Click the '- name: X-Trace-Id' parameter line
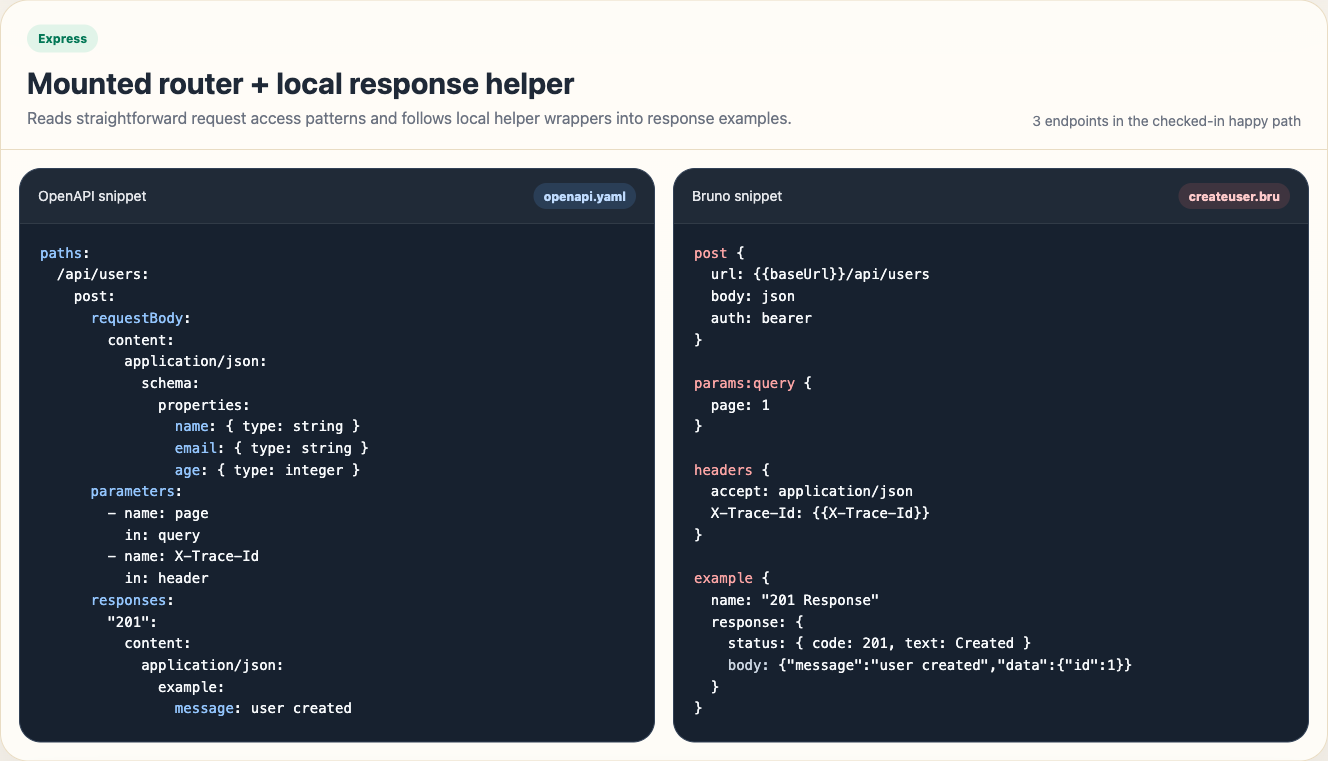 (x=183, y=556)
